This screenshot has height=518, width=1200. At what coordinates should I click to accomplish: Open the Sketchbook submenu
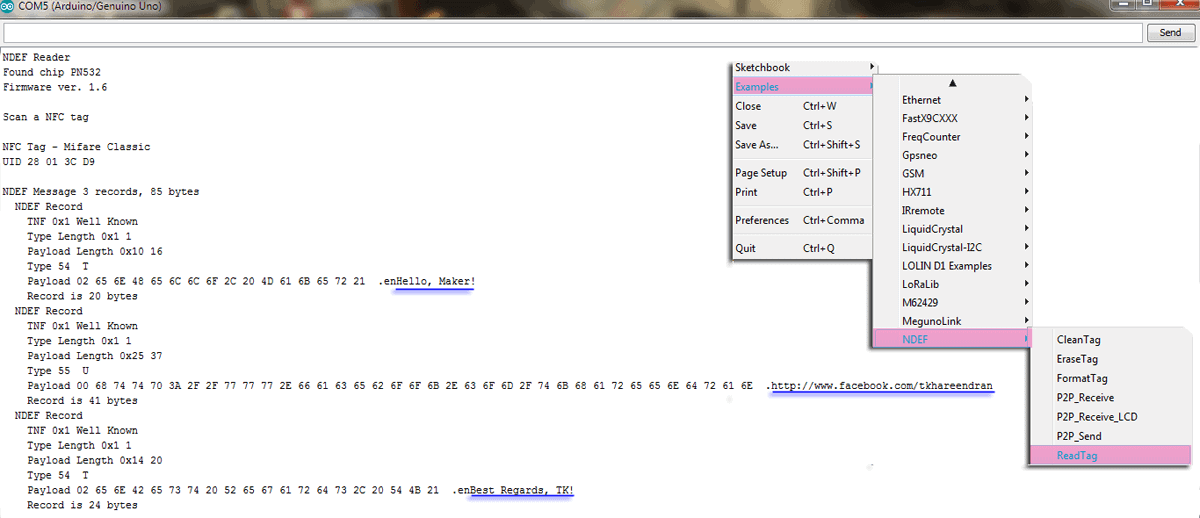[x=804, y=67]
